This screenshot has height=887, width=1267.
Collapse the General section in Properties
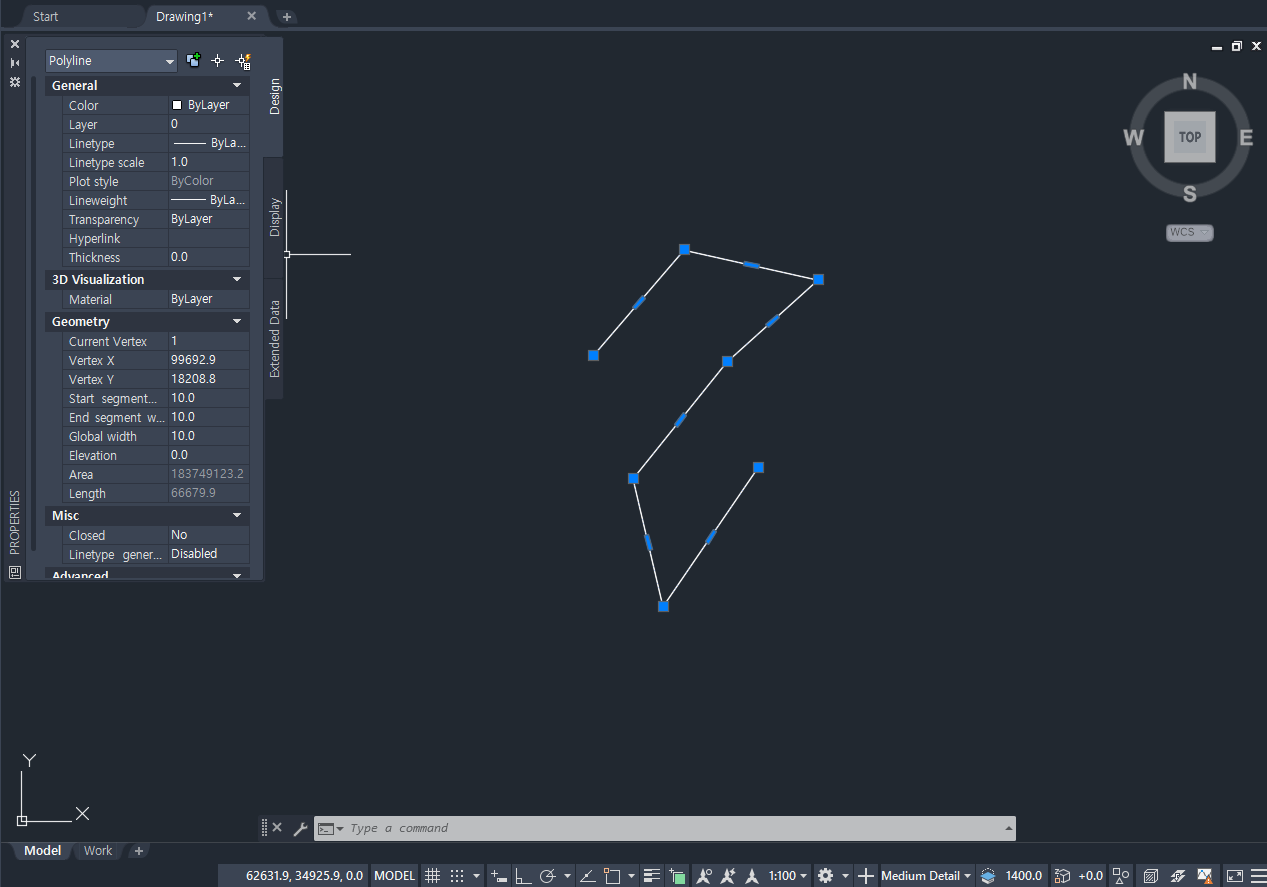coord(237,85)
